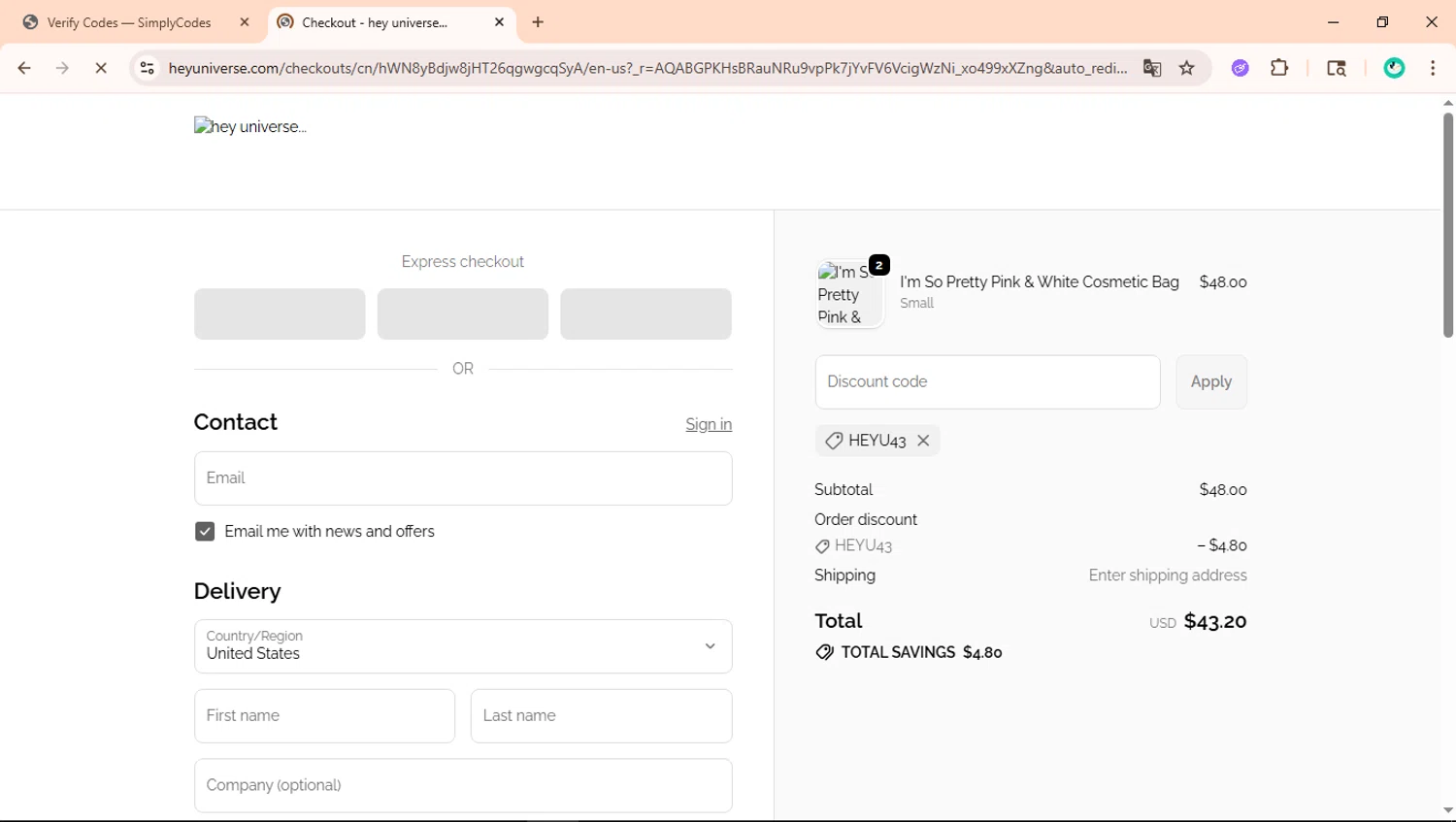1456x822 pixels.
Task: Click the Express checkout heading
Action: [x=463, y=262]
